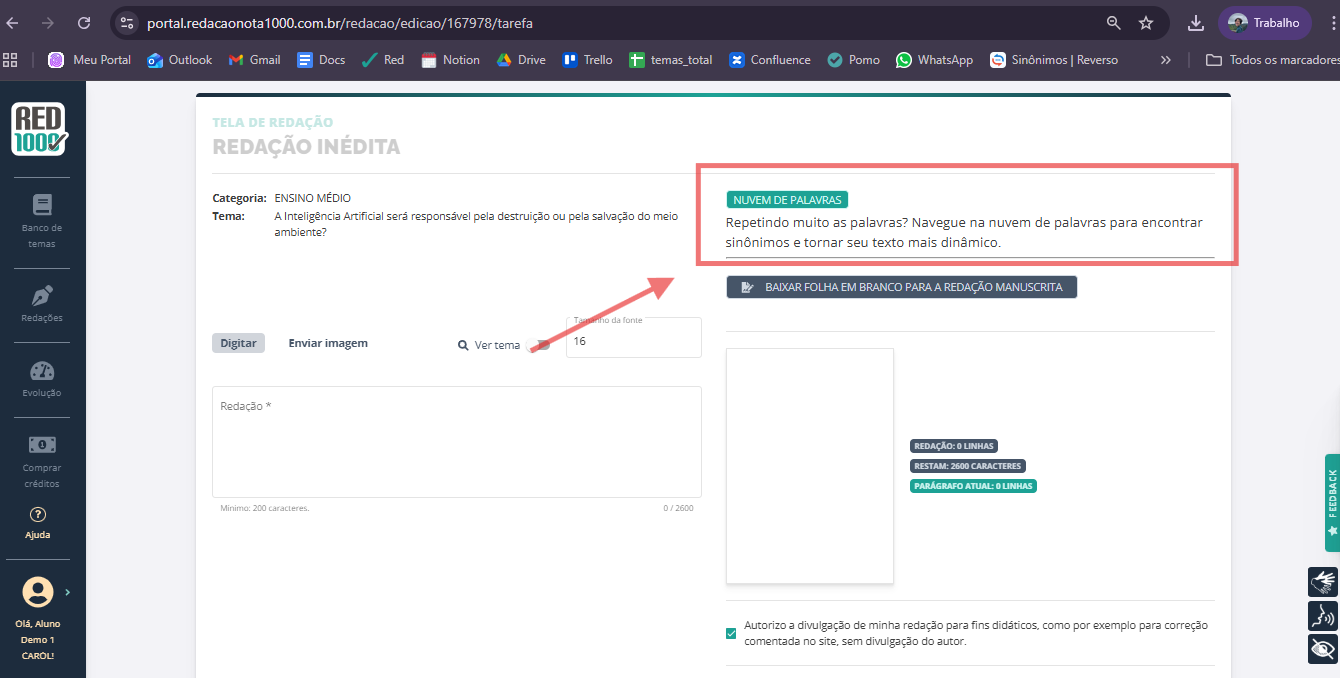Open the apps grid in bookmarks bar
This screenshot has width=1340, height=678.
pyautogui.click(x=11, y=60)
